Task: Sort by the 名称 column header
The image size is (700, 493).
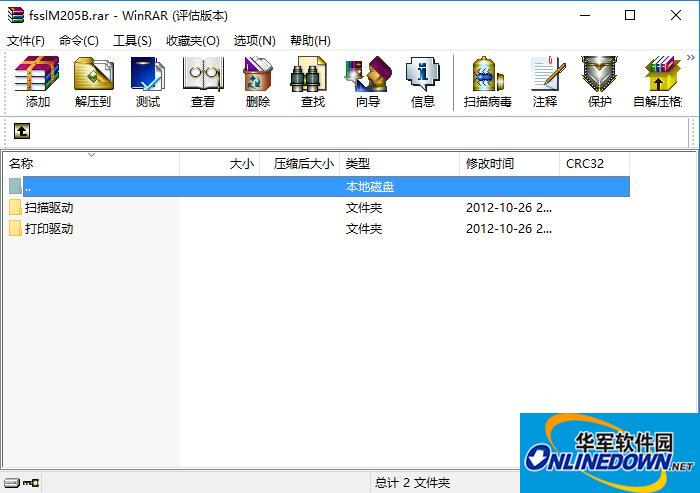Action: coord(91,164)
